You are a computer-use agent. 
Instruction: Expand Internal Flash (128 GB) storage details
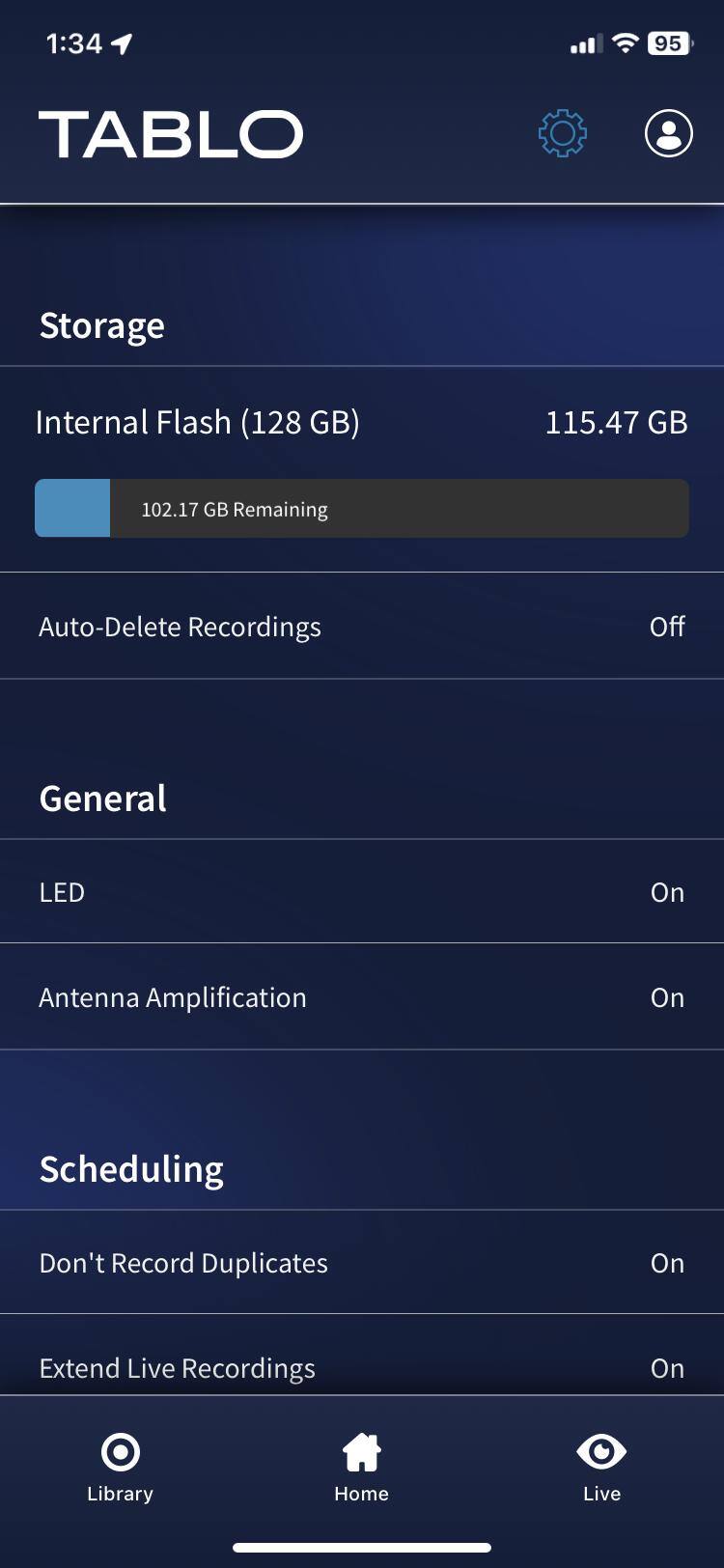point(198,422)
